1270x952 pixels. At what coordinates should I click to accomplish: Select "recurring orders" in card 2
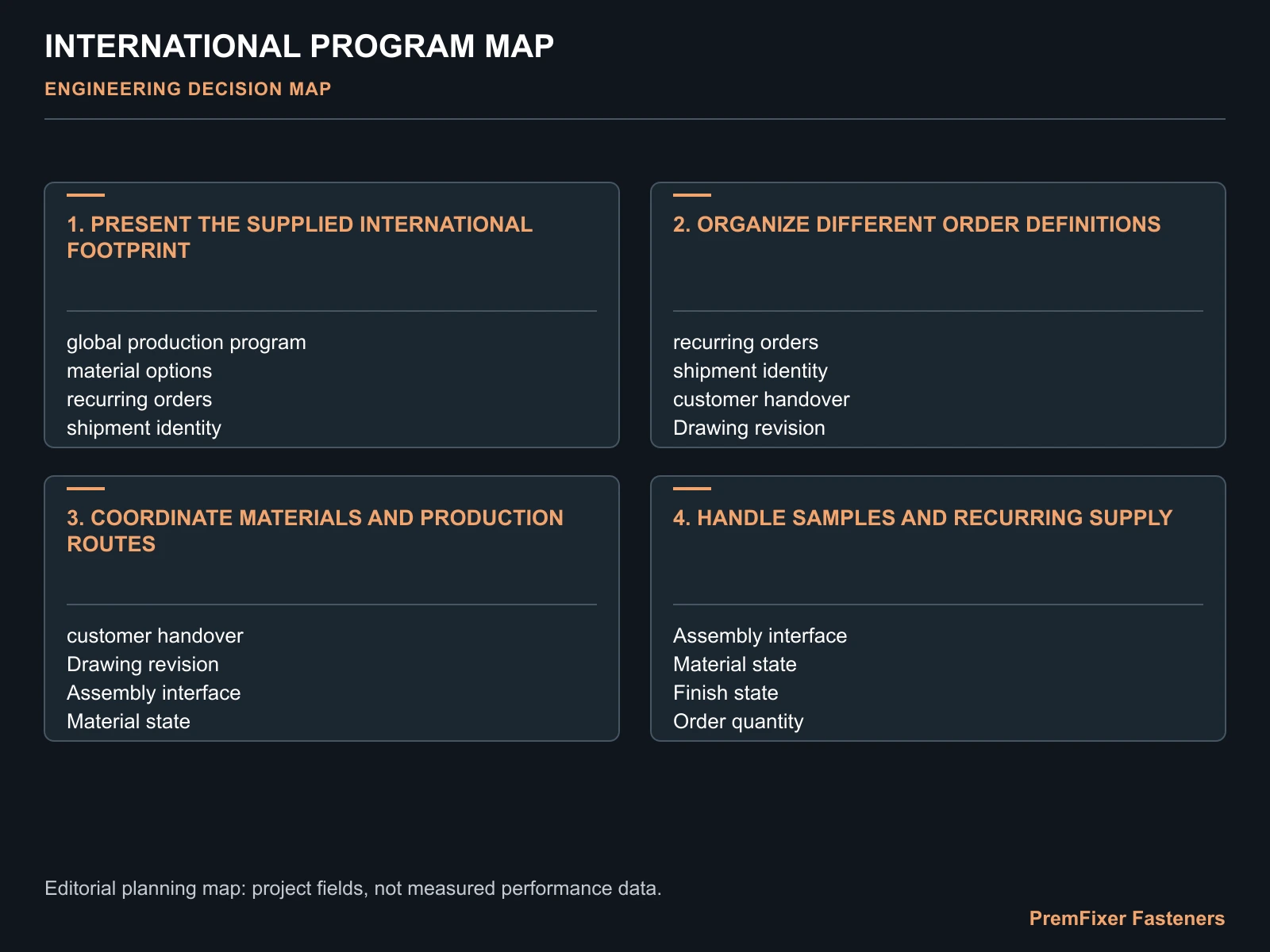coord(745,342)
